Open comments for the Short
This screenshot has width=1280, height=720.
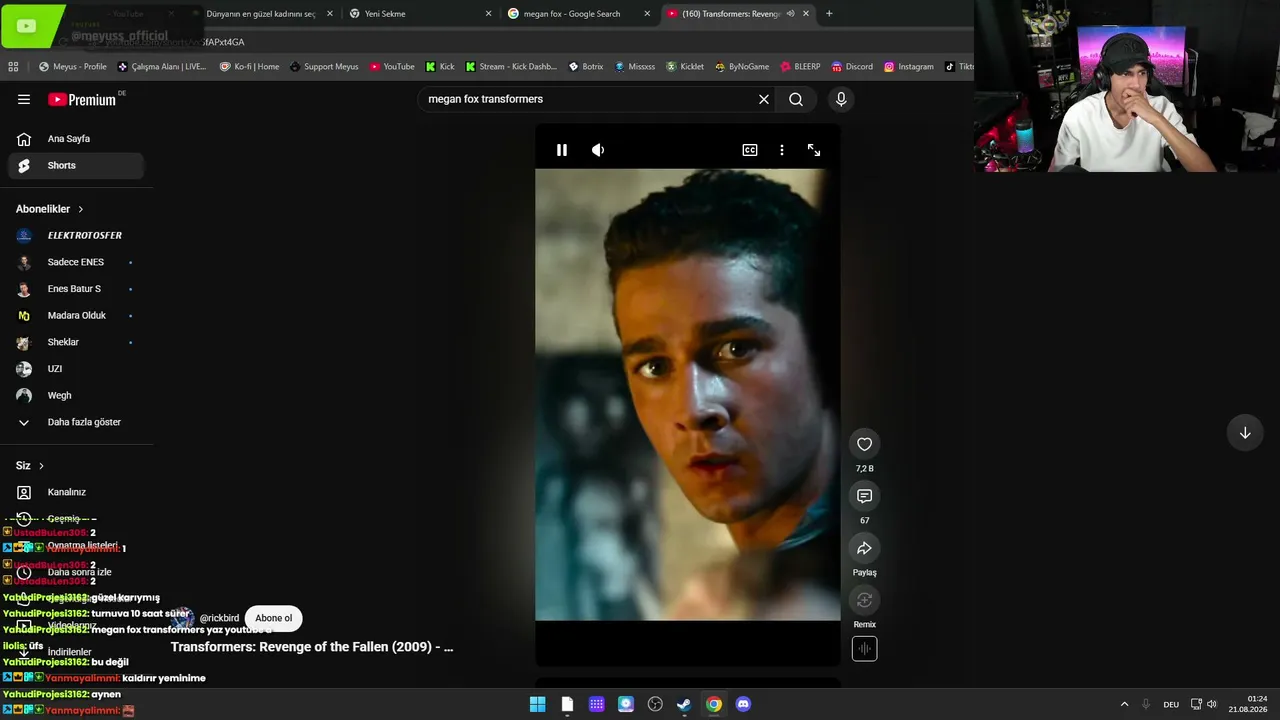click(x=865, y=496)
